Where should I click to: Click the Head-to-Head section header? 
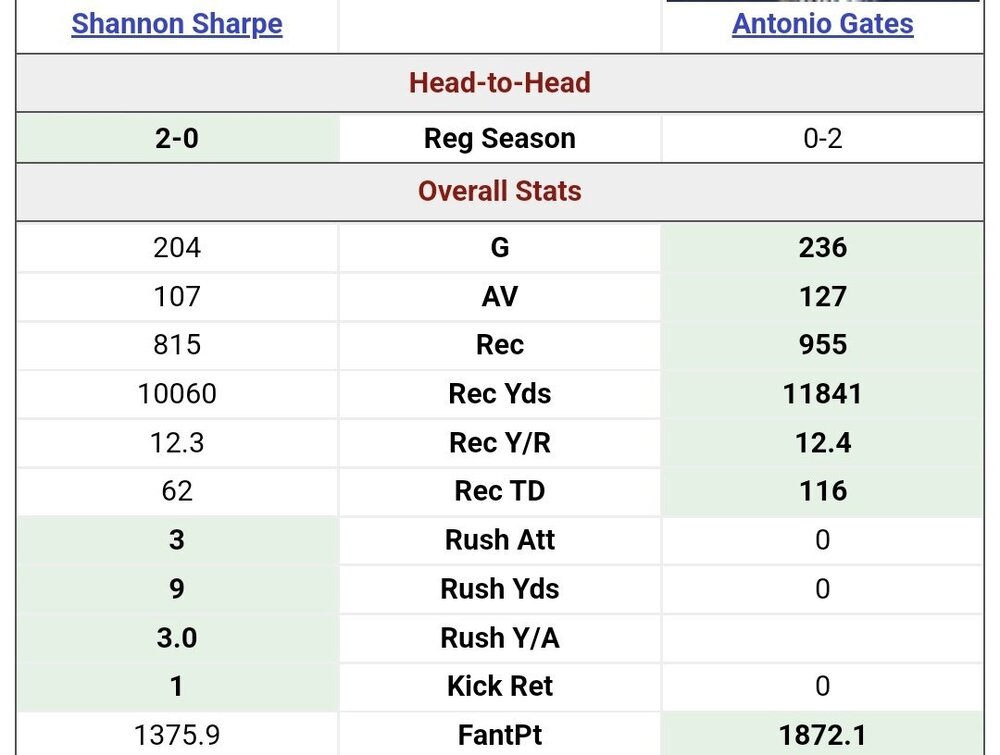499,82
